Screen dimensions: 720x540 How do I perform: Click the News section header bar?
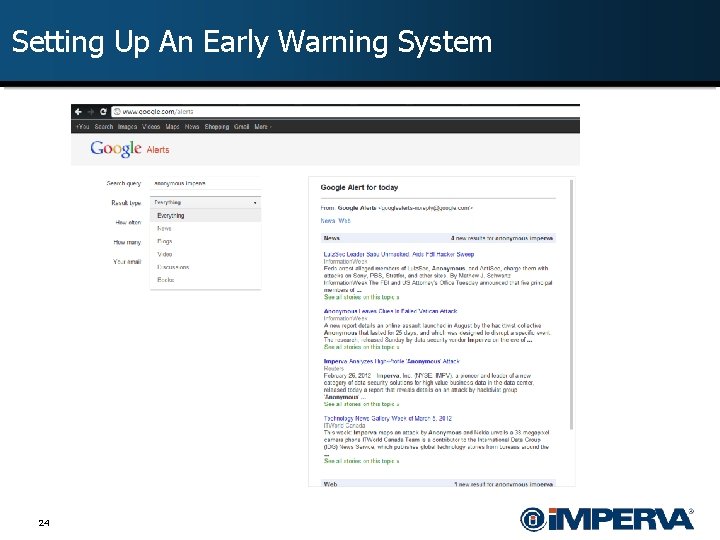tap(439, 238)
